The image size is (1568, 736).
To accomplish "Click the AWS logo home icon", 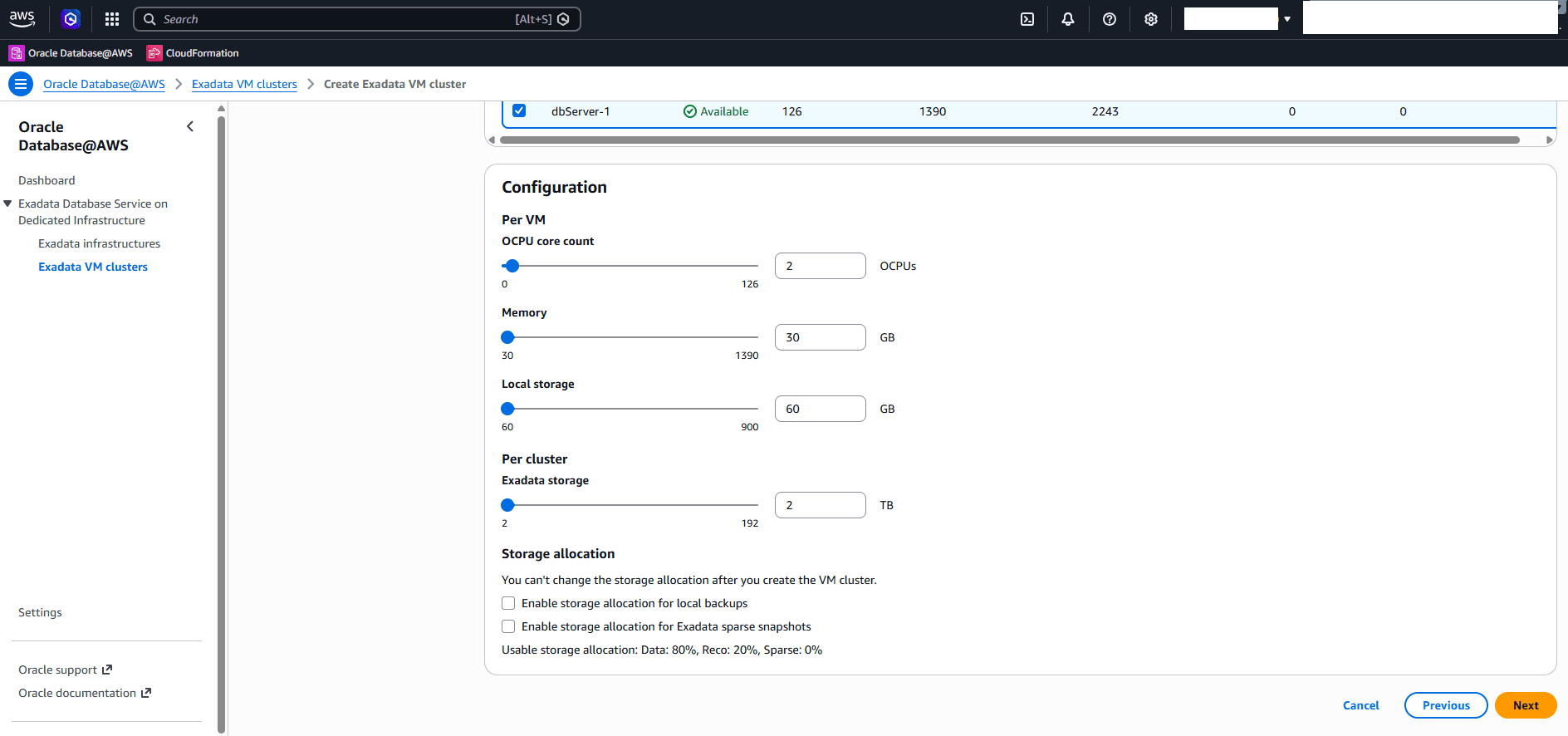I will (22, 19).
